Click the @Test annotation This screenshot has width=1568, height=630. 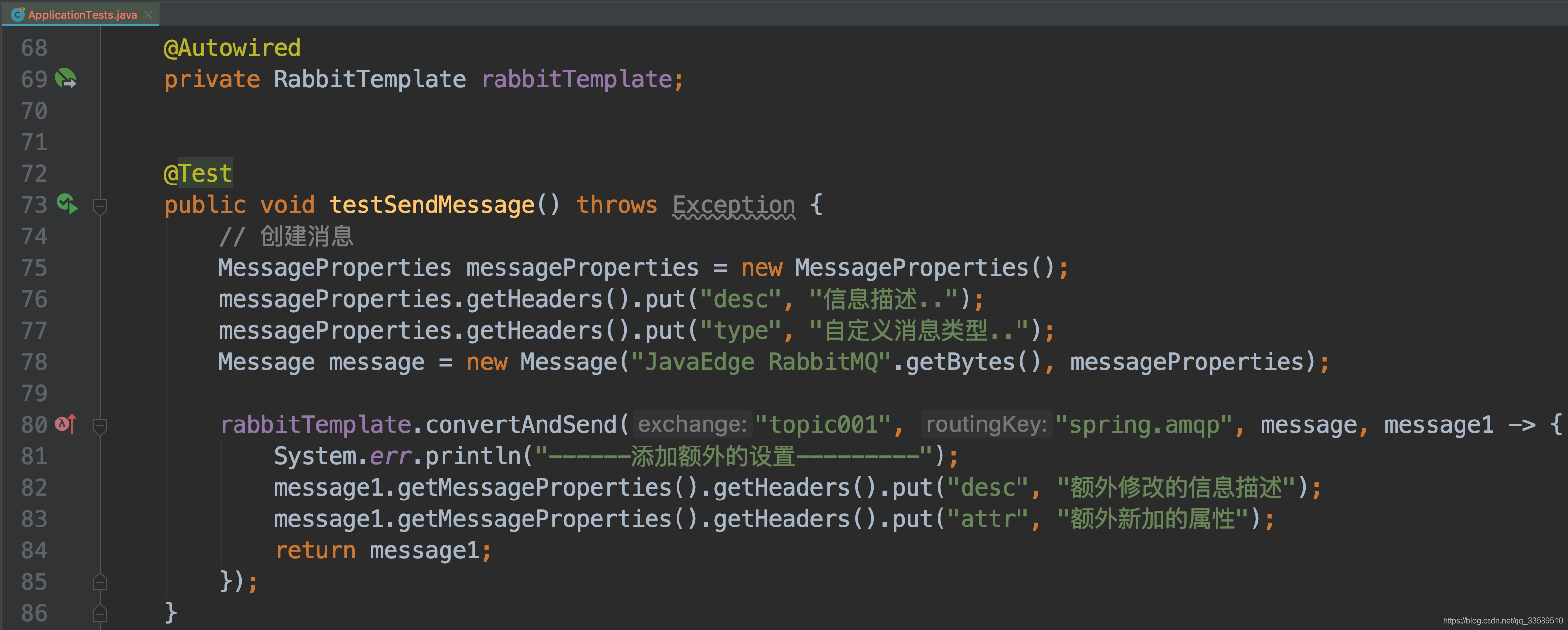(198, 174)
